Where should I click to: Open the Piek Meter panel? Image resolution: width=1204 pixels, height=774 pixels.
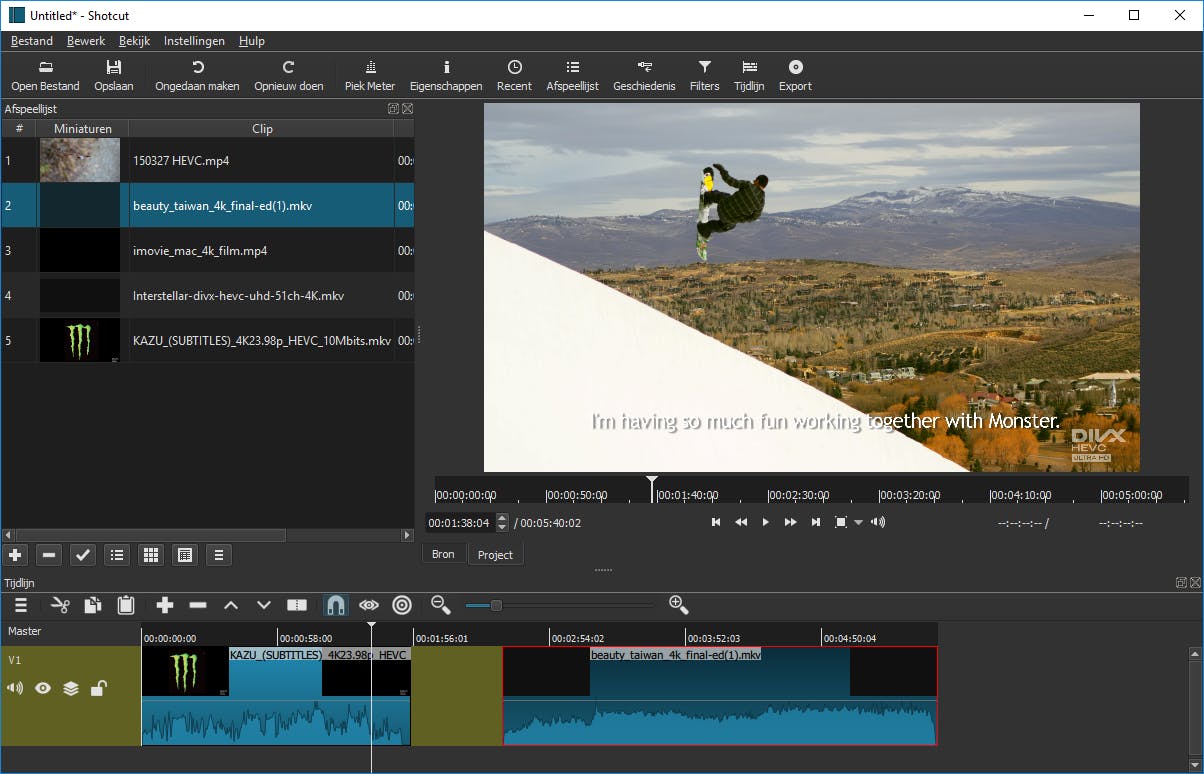(x=370, y=75)
